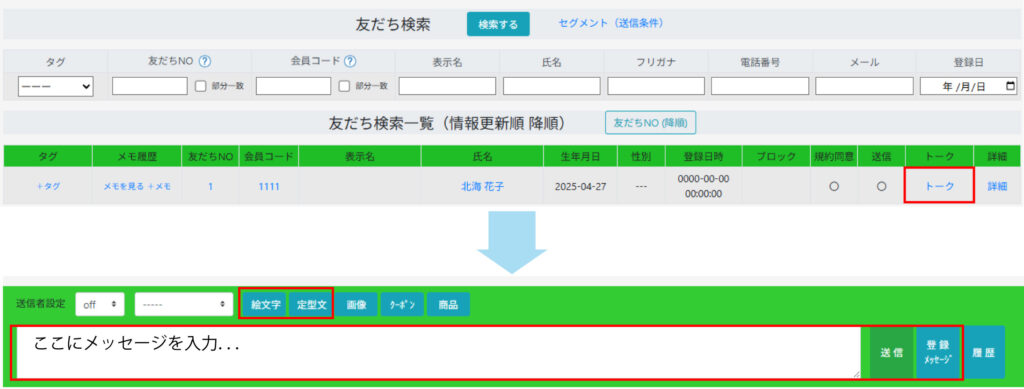The width and height of the screenshot is (1024, 389).
Task: Focus the 友だちNO input field
Action: 150,86
